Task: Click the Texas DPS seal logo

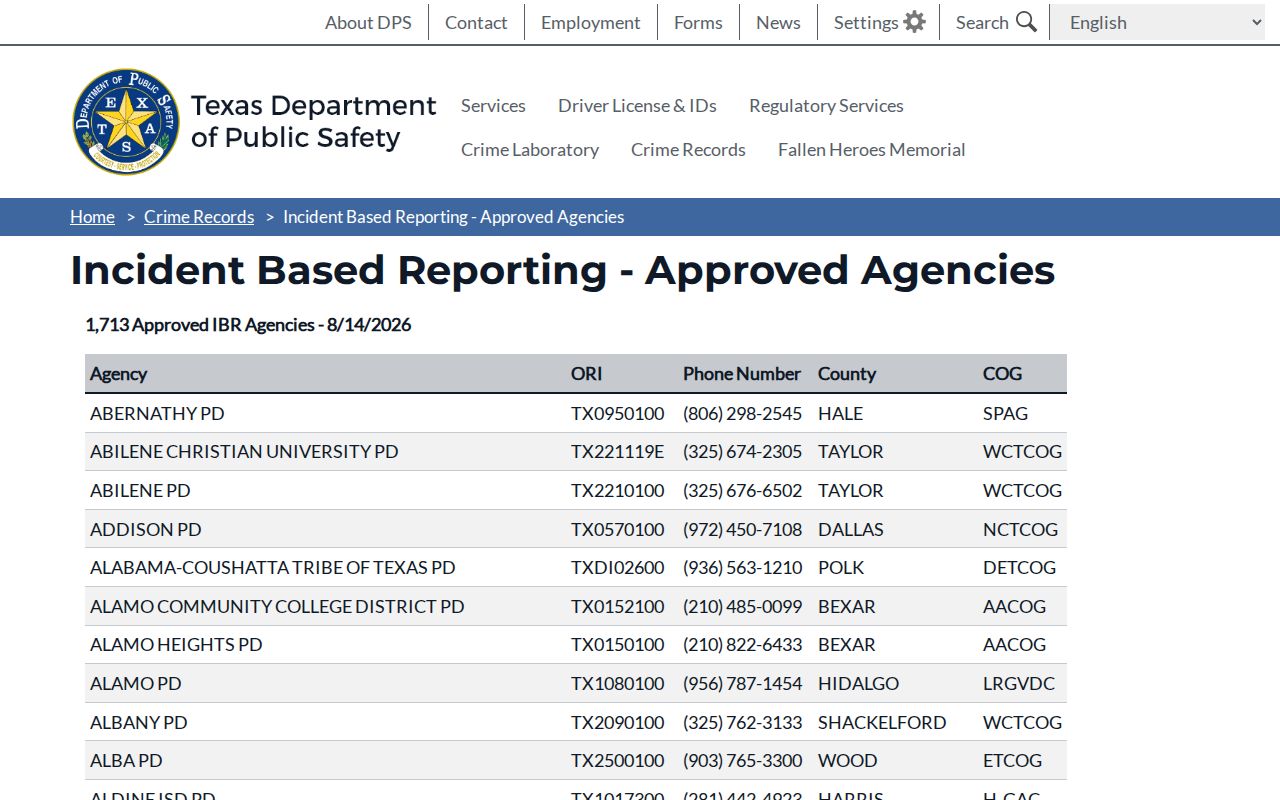Action: [x=126, y=122]
